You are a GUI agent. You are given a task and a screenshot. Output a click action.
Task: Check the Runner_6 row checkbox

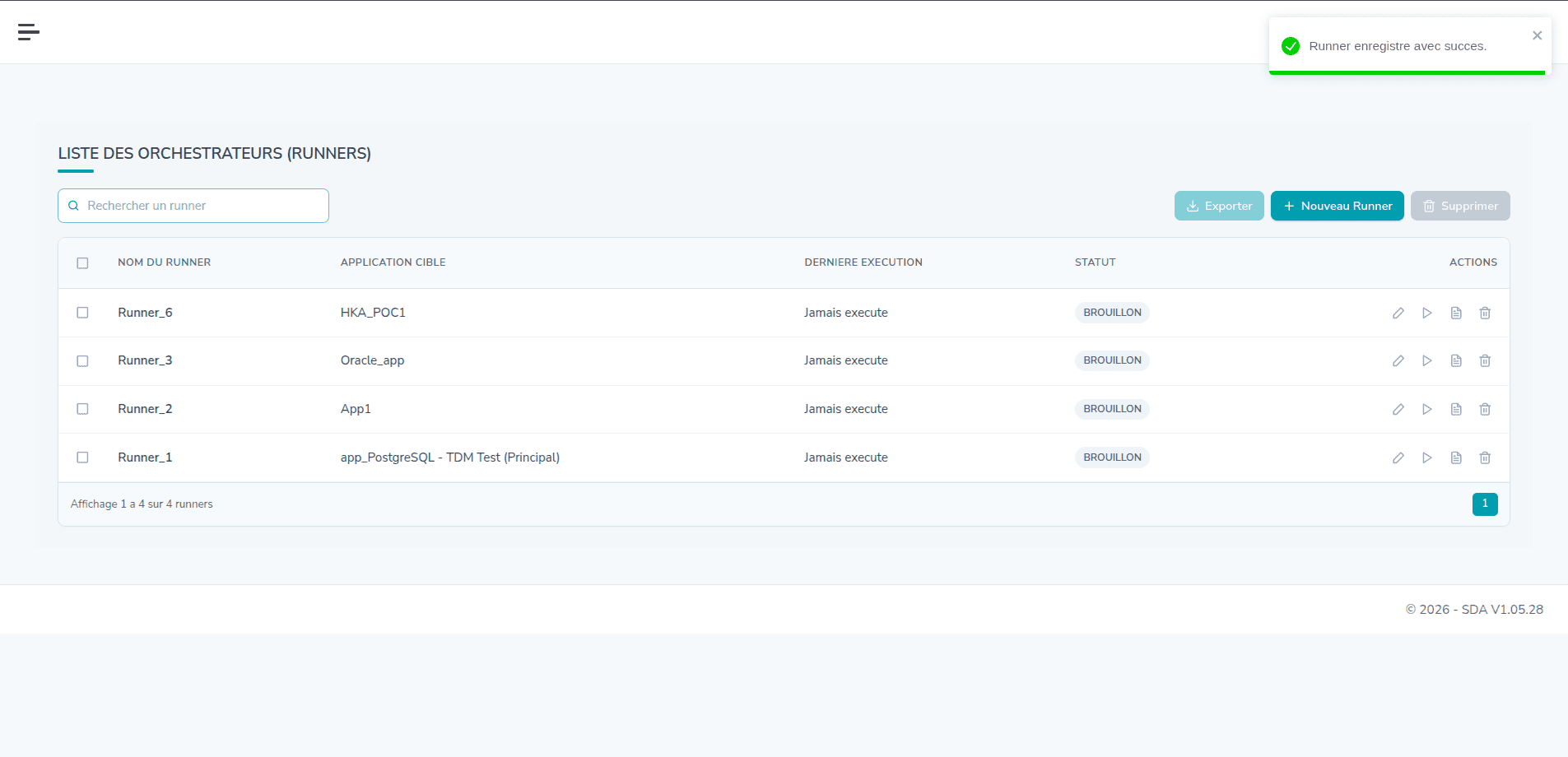pyautogui.click(x=82, y=313)
